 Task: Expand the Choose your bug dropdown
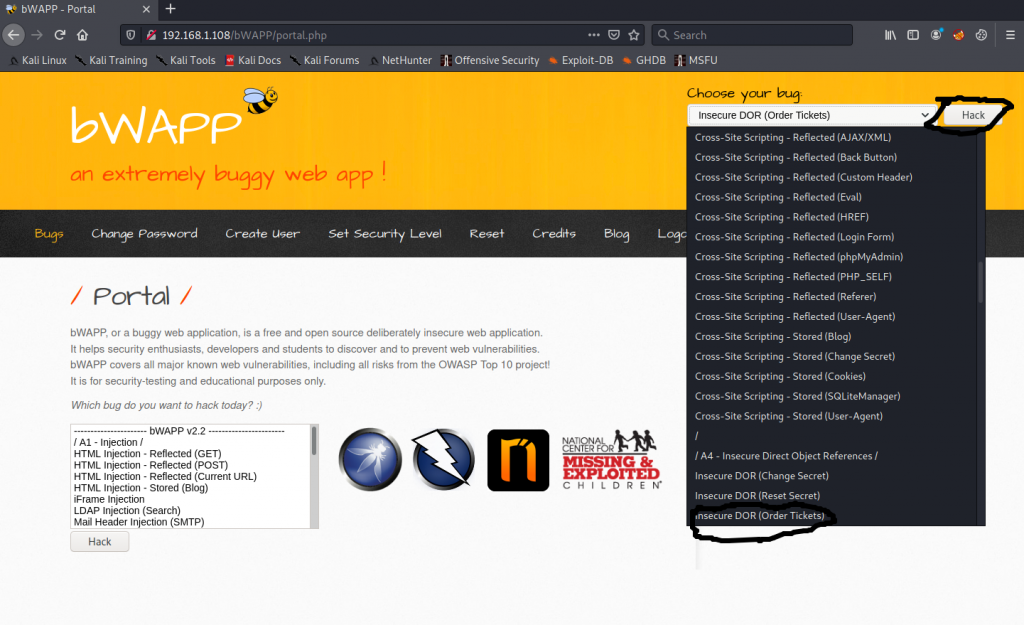(810, 115)
